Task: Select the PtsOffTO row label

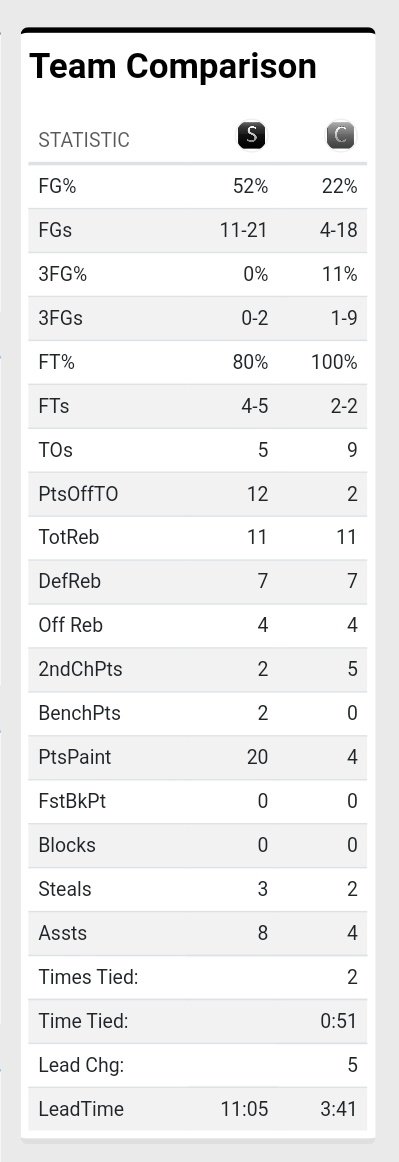Action: tap(78, 494)
